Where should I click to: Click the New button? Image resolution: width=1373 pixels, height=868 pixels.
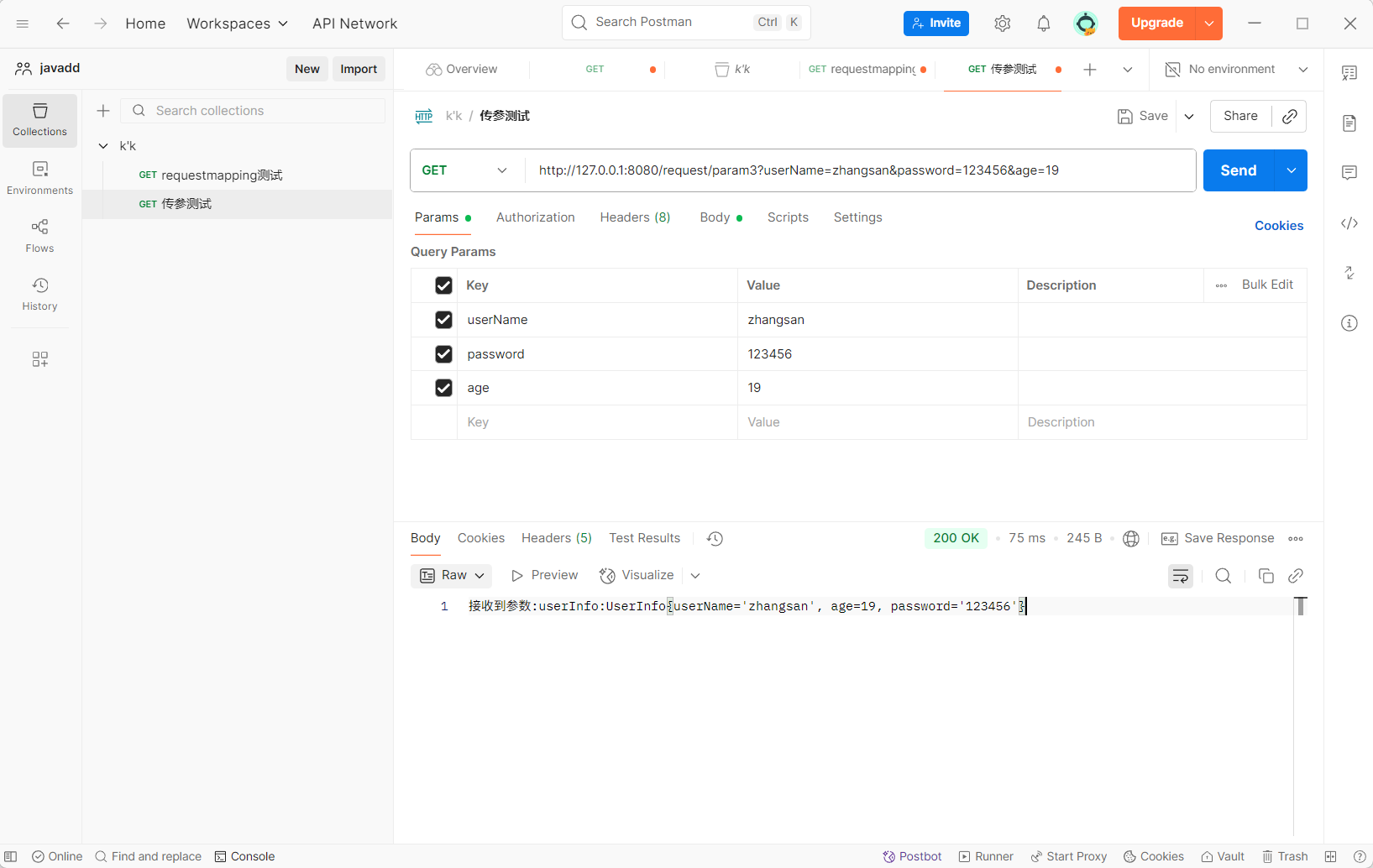[x=307, y=69]
